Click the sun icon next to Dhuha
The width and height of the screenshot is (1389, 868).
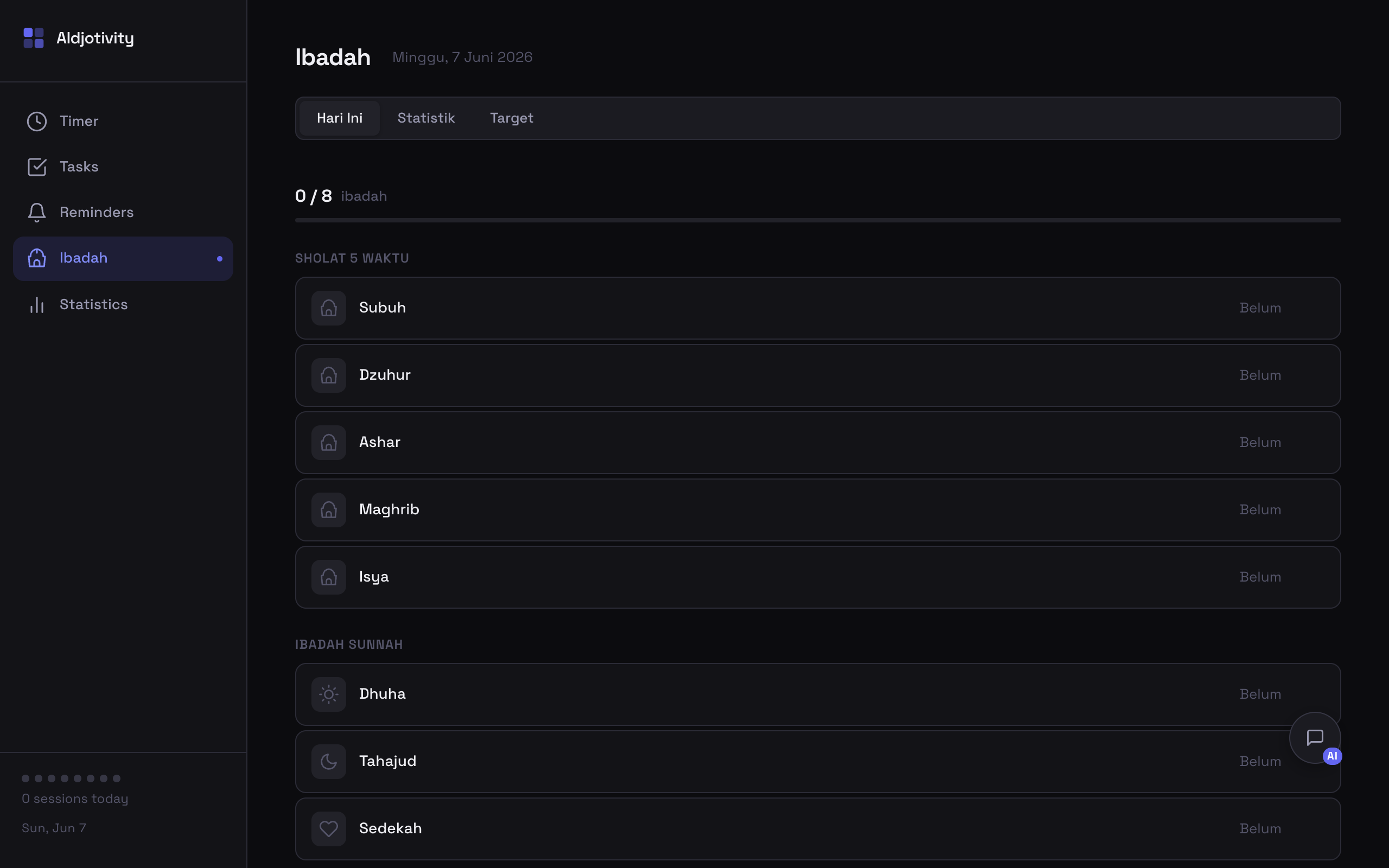[328, 694]
